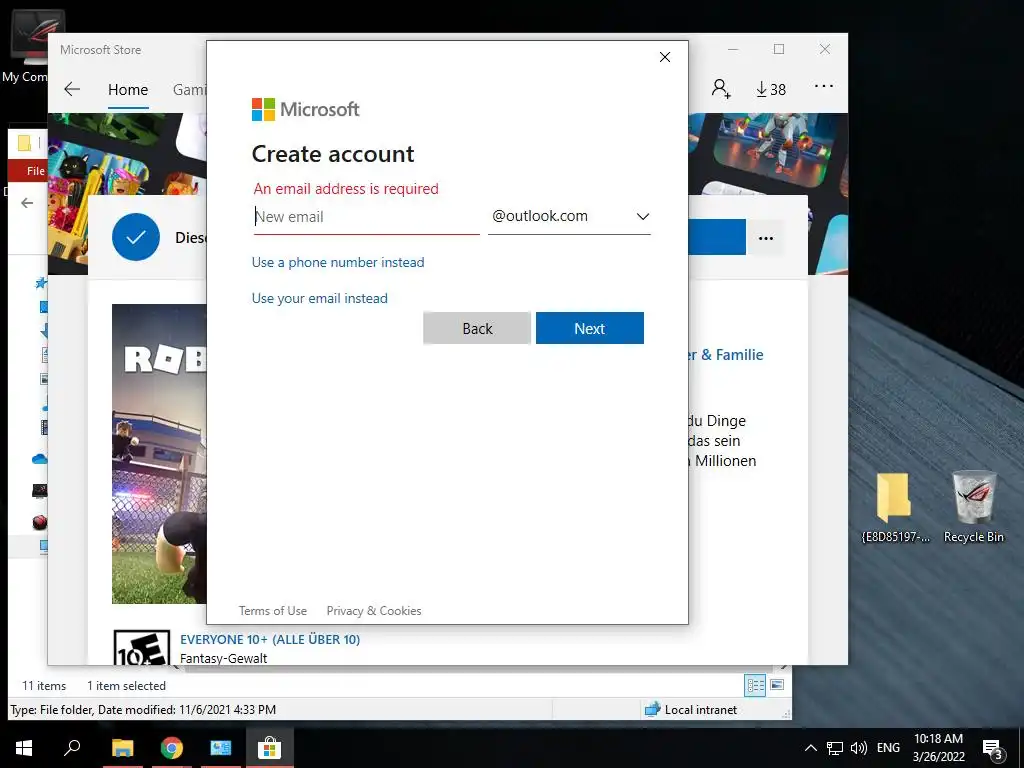The image size is (1024, 768).
Task: Click the Control Panel taskbar icon
Action: click(x=221, y=748)
